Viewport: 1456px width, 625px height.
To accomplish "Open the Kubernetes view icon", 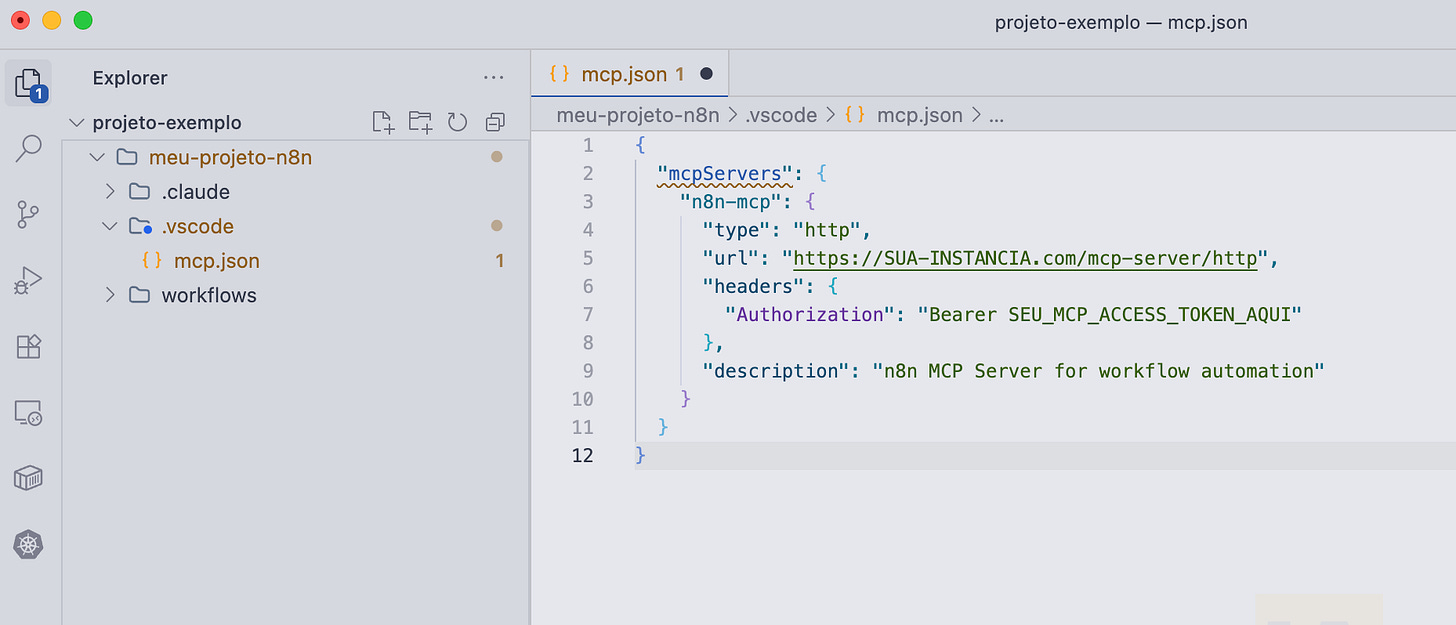I will point(29,545).
